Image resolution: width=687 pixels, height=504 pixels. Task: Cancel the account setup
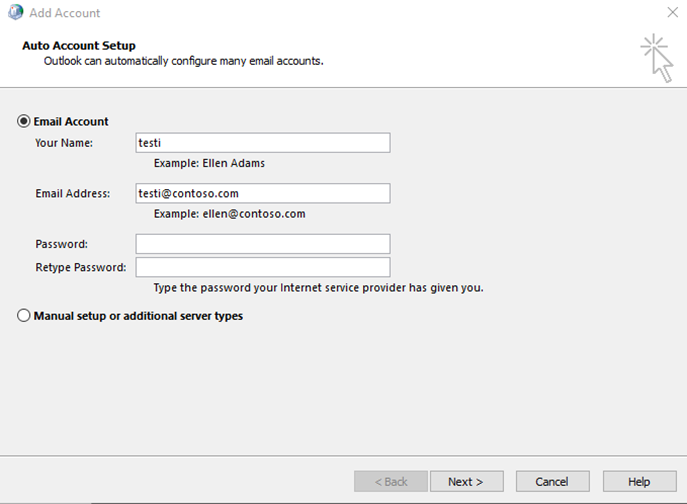coord(552,482)
